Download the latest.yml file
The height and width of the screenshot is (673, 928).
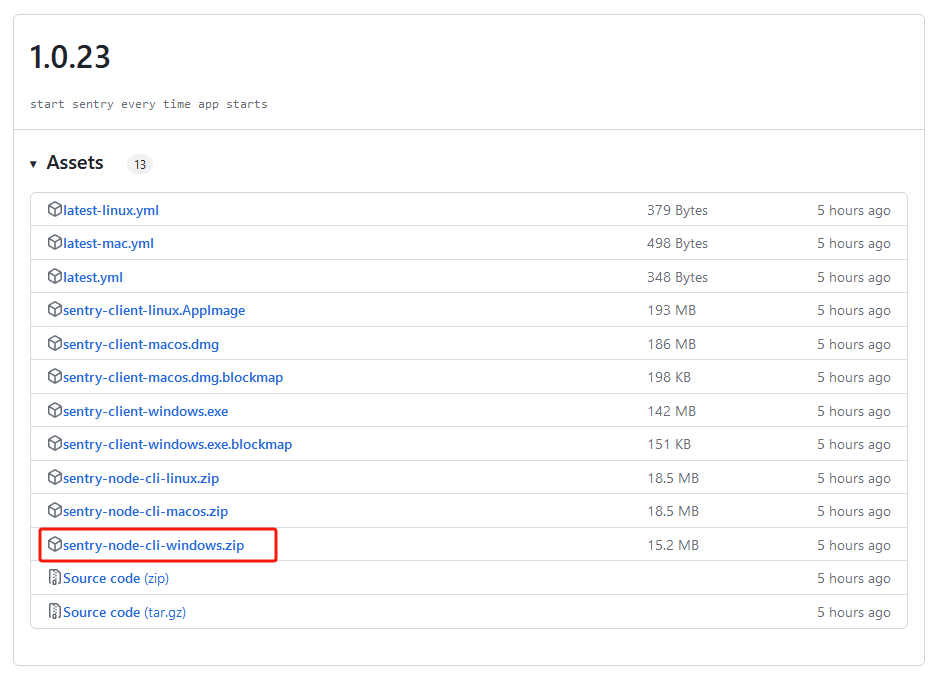point(93,277)
